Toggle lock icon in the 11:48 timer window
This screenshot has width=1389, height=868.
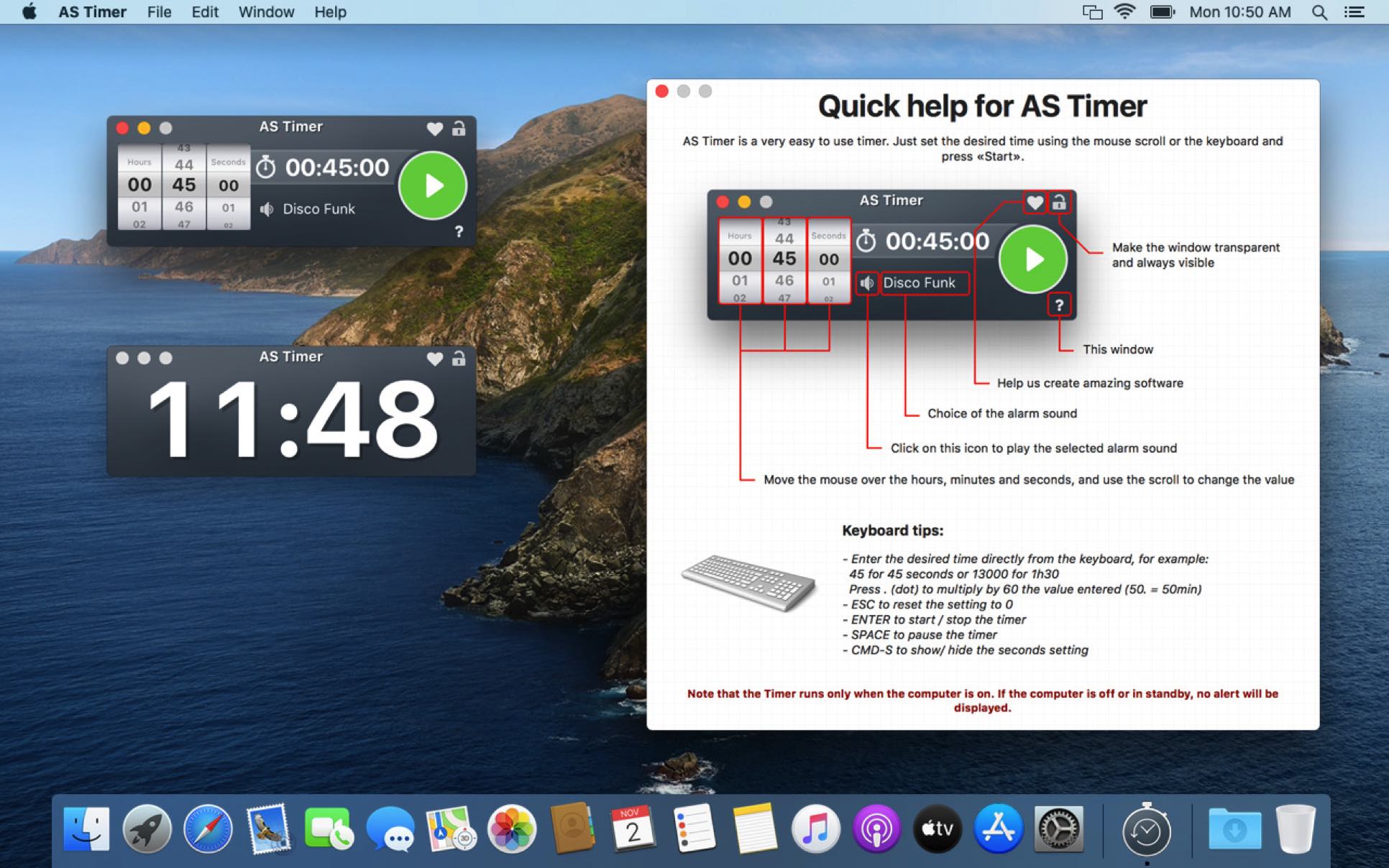(459, 359)
